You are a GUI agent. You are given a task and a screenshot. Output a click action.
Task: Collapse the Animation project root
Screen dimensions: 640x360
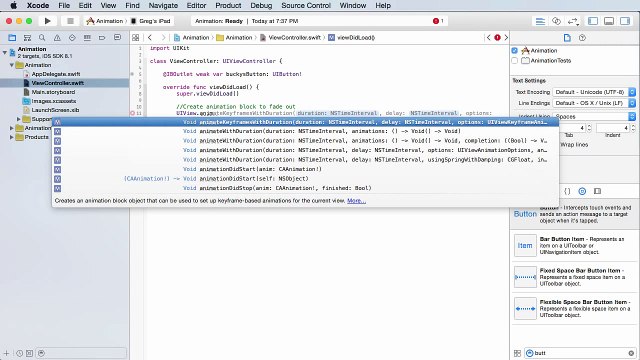point(5,52)
